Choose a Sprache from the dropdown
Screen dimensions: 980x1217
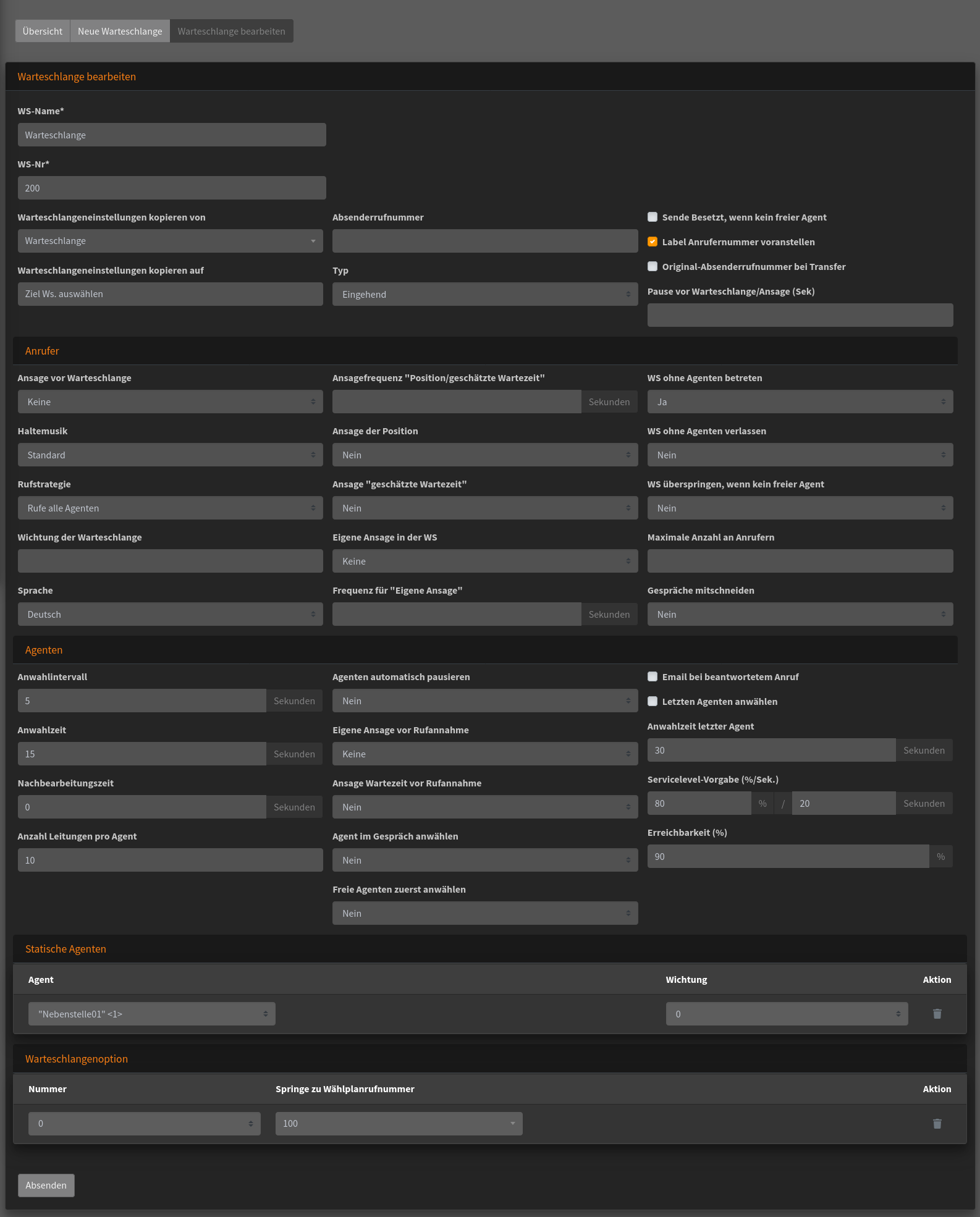coord(170,614)
